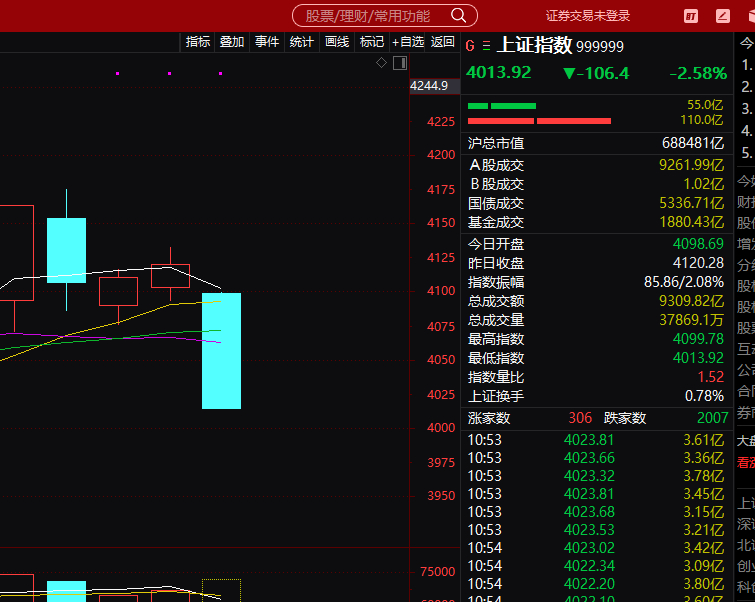Click the 指数量比 value 1.52
Image resolution: width=755 pixels, height=602 pixels.
point(711,377)
